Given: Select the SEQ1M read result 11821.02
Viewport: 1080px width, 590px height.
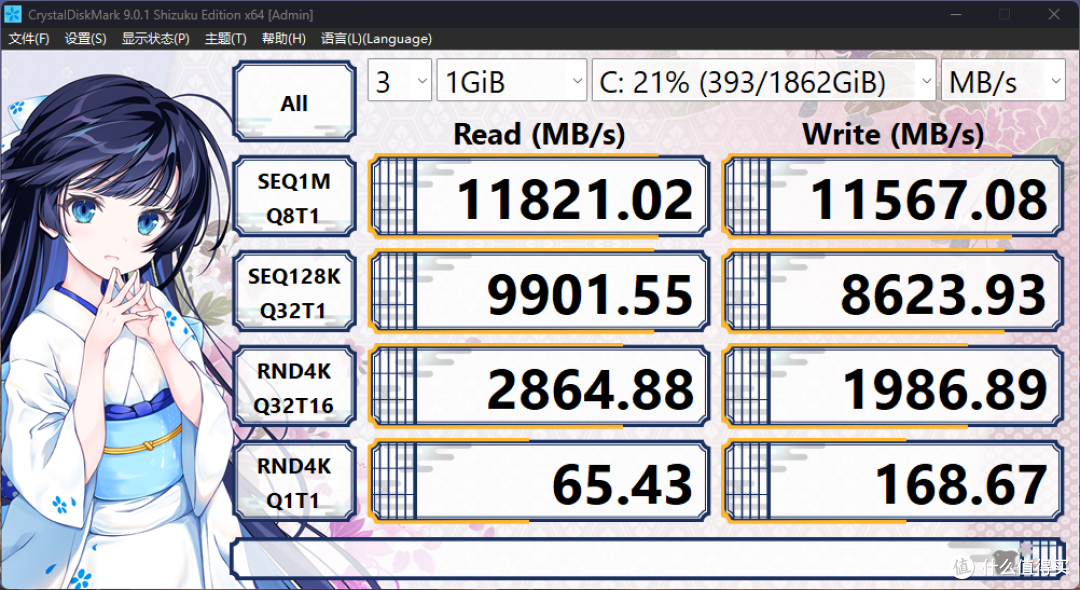Looking at the screenshot, I should pos(540,197).
